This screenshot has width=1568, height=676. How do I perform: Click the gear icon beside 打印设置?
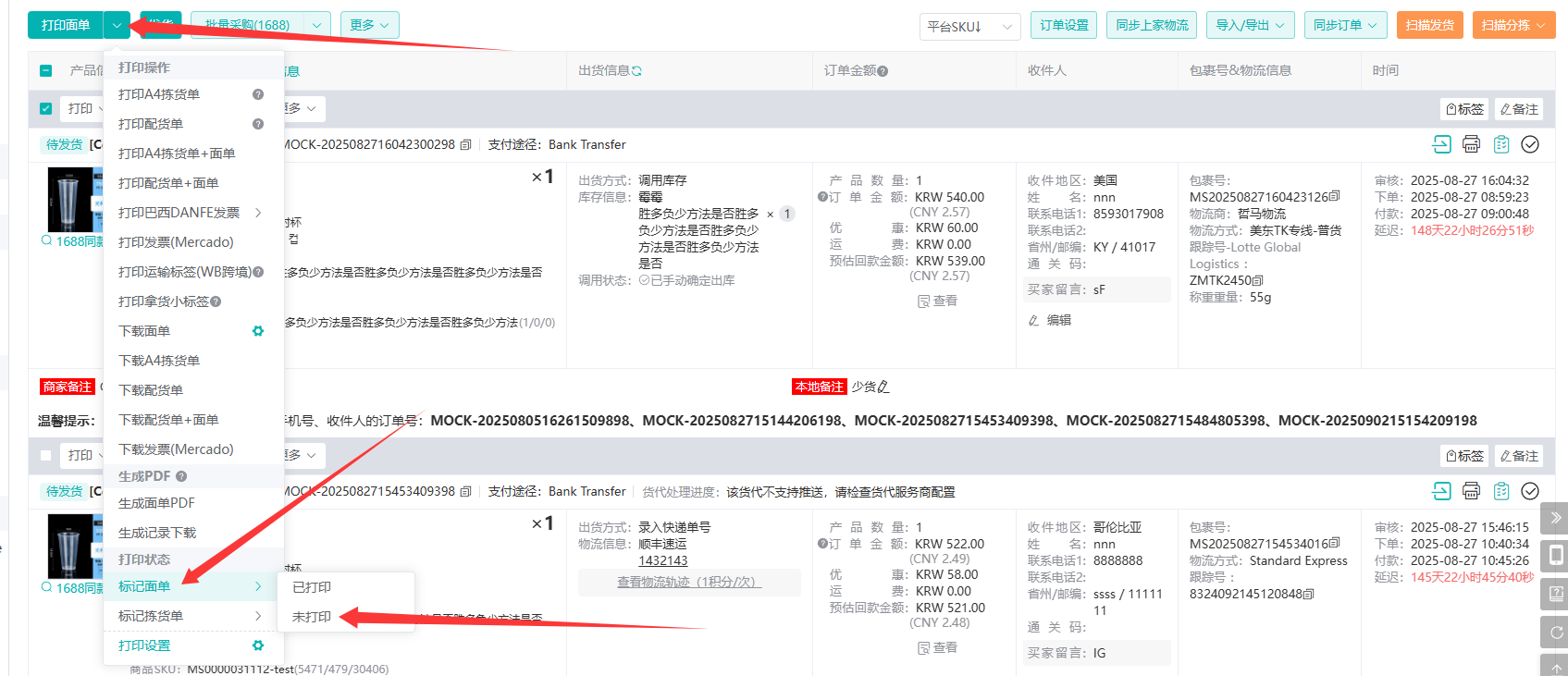click(258, 645)
